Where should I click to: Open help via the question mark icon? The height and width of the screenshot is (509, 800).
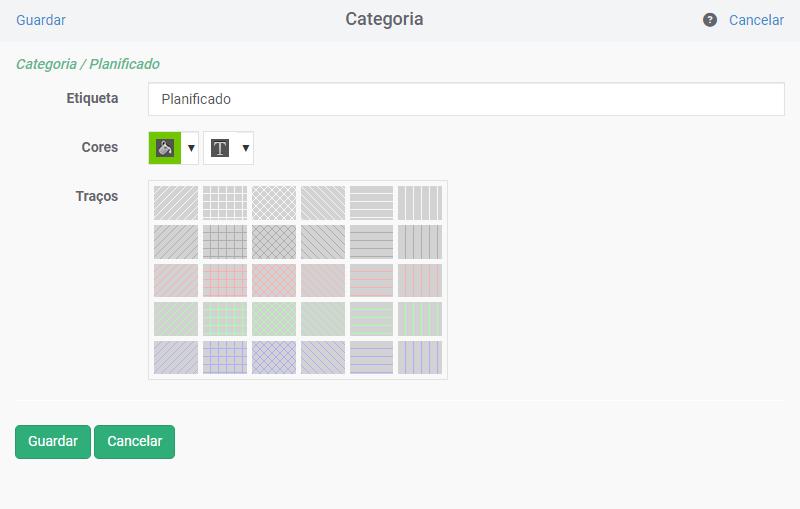710,20
